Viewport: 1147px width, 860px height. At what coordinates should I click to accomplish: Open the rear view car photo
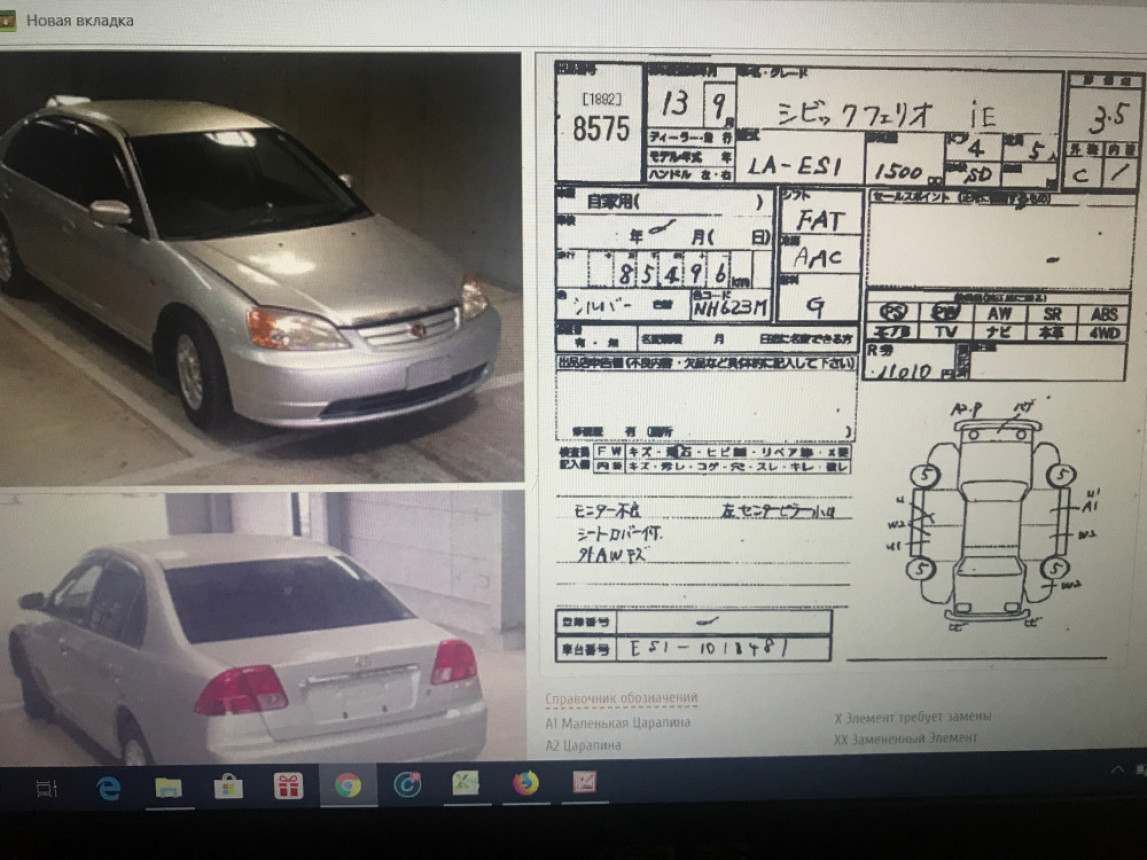tap(262, 628)
